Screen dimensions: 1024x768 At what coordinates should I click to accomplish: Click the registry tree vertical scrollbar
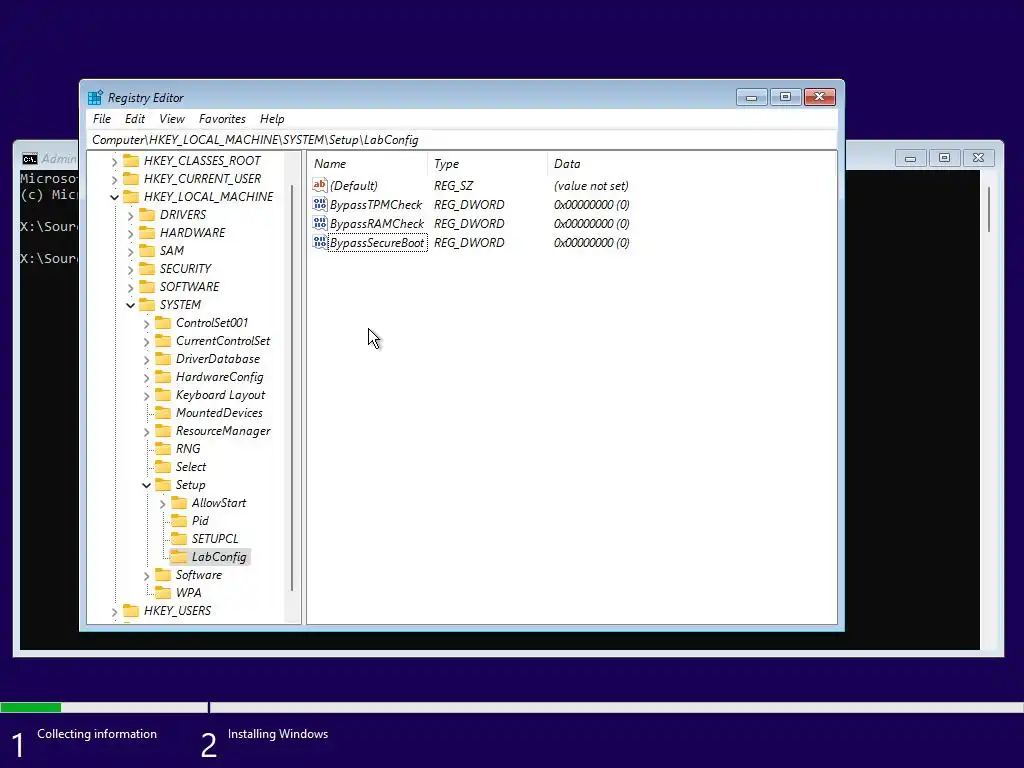[292, 387]
